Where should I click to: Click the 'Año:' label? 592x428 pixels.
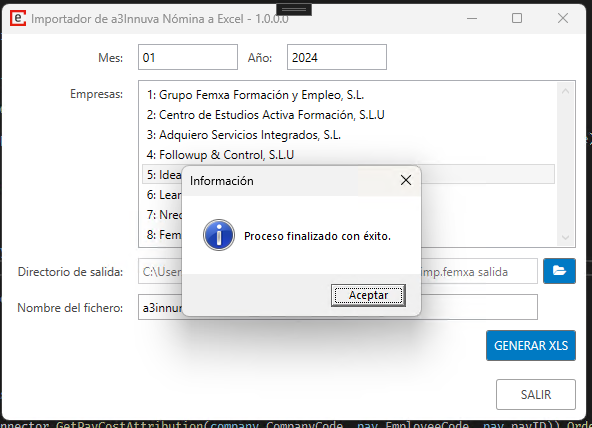pos(260,58)
